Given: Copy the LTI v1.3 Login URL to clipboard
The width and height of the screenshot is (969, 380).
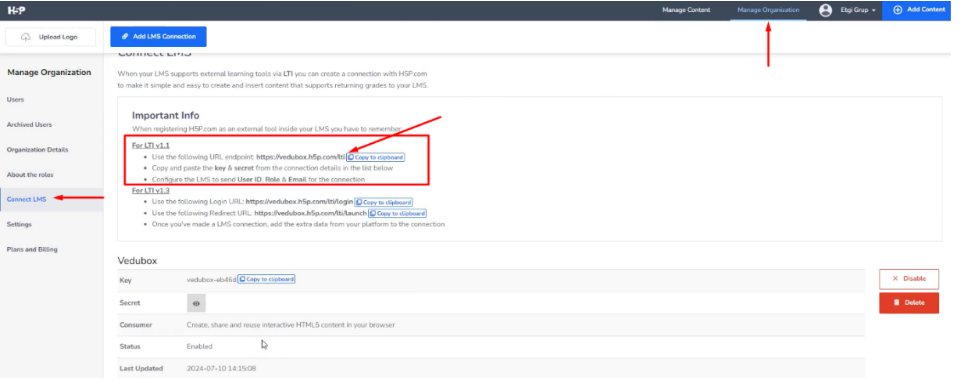Looking at the screenshot, I should pyautogui.click(x=383, y=202).
